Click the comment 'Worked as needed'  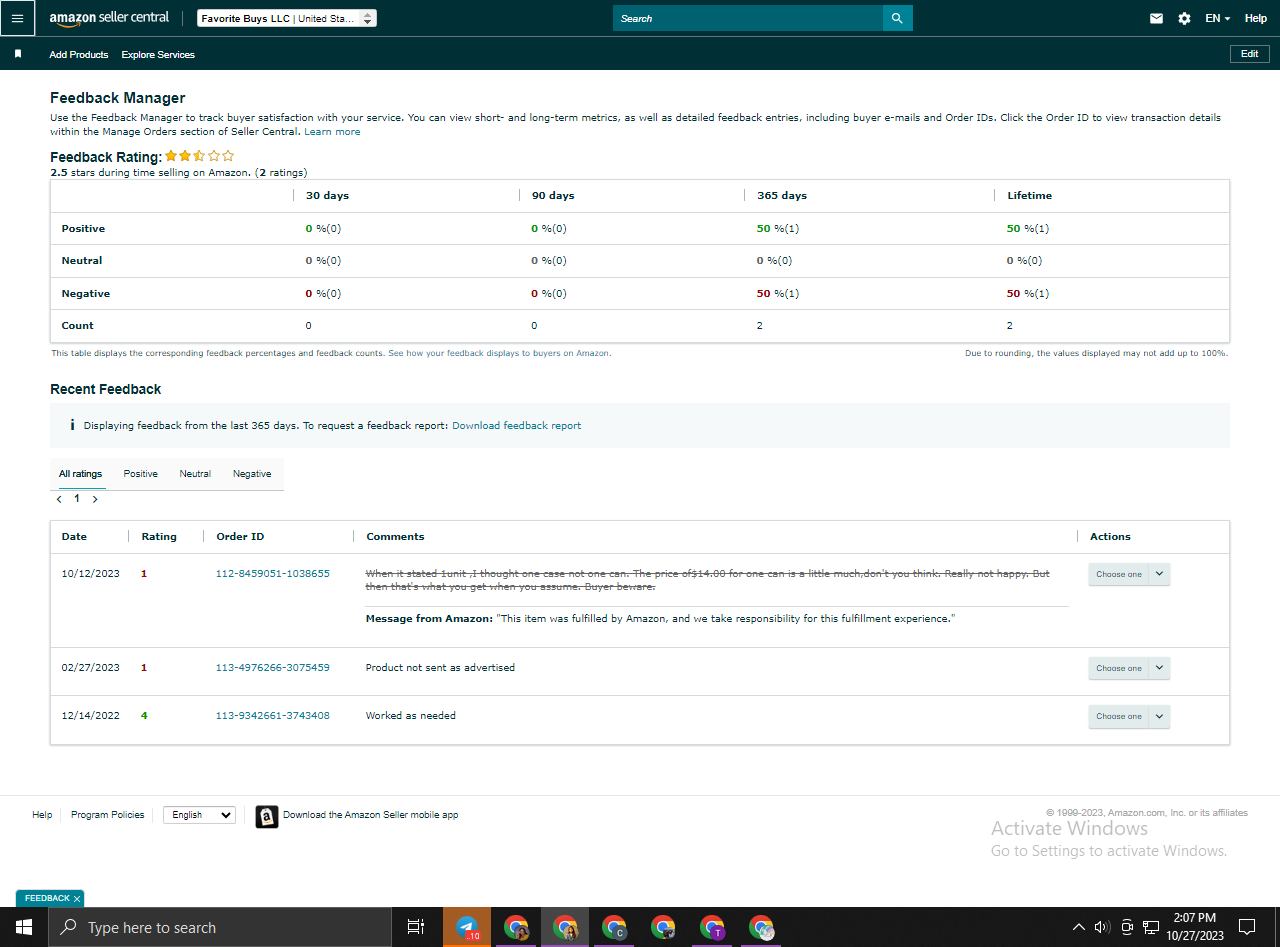(x=410, y=716)
